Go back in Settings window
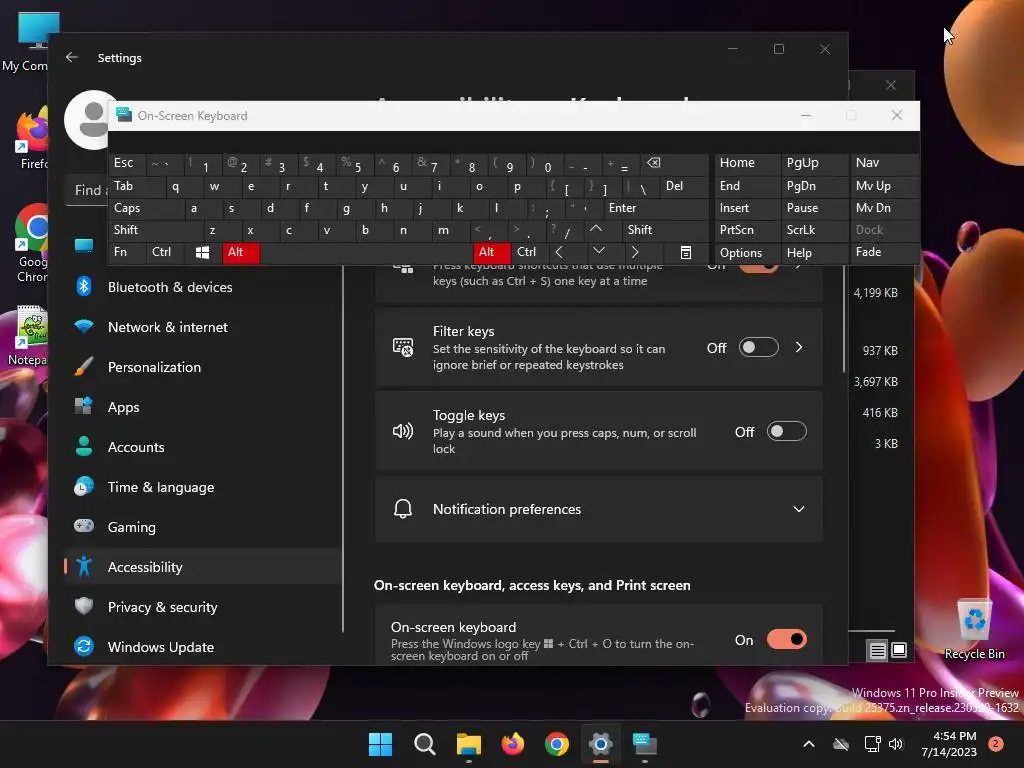 72,57
